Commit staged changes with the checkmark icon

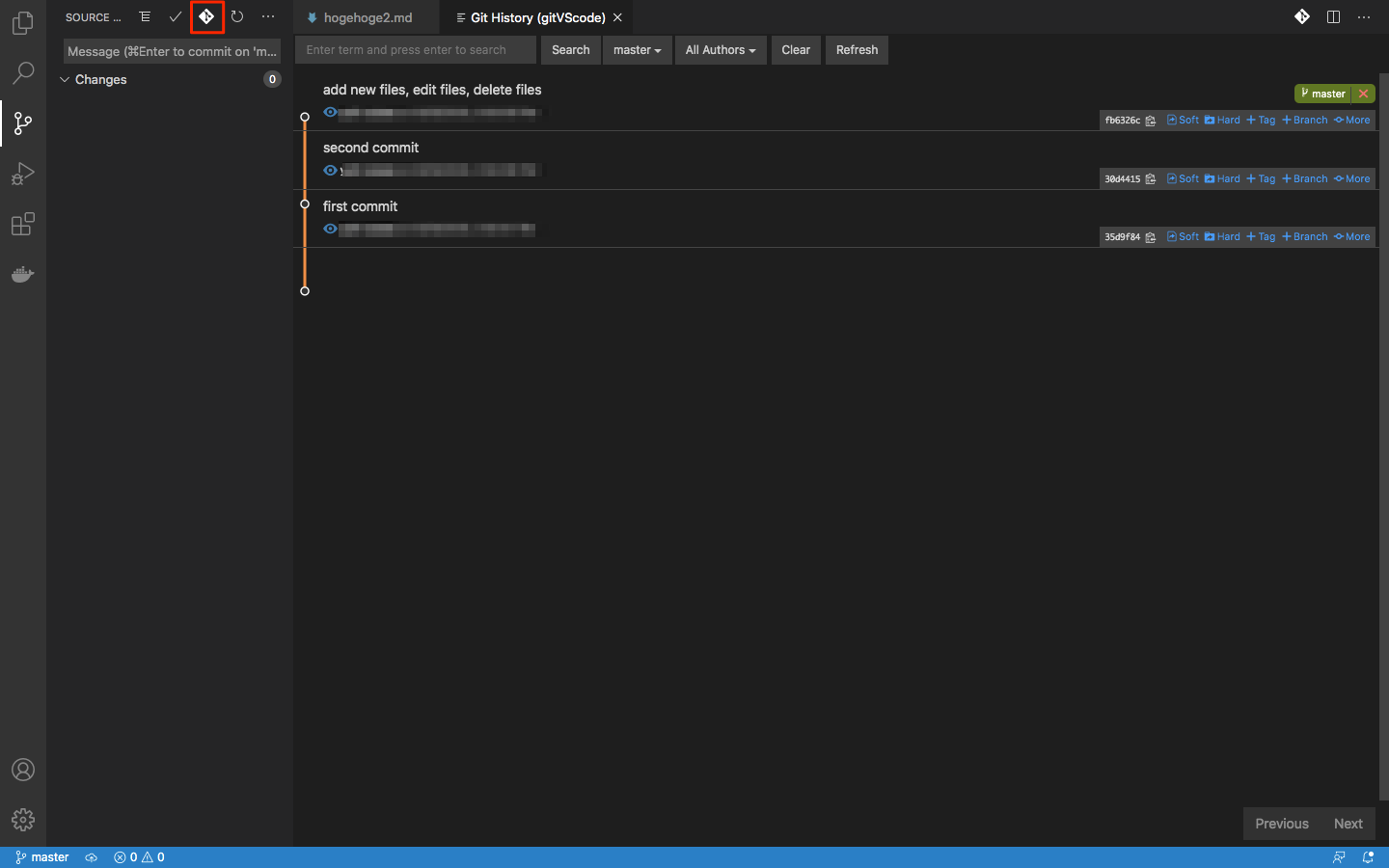pos(176,16)
